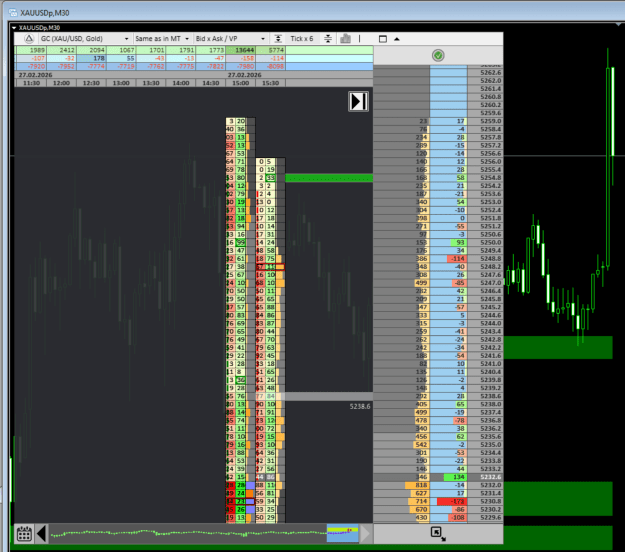The image size is (625, 552).
Task: Select the 12:00 time column header
Action: click(61, 83)
